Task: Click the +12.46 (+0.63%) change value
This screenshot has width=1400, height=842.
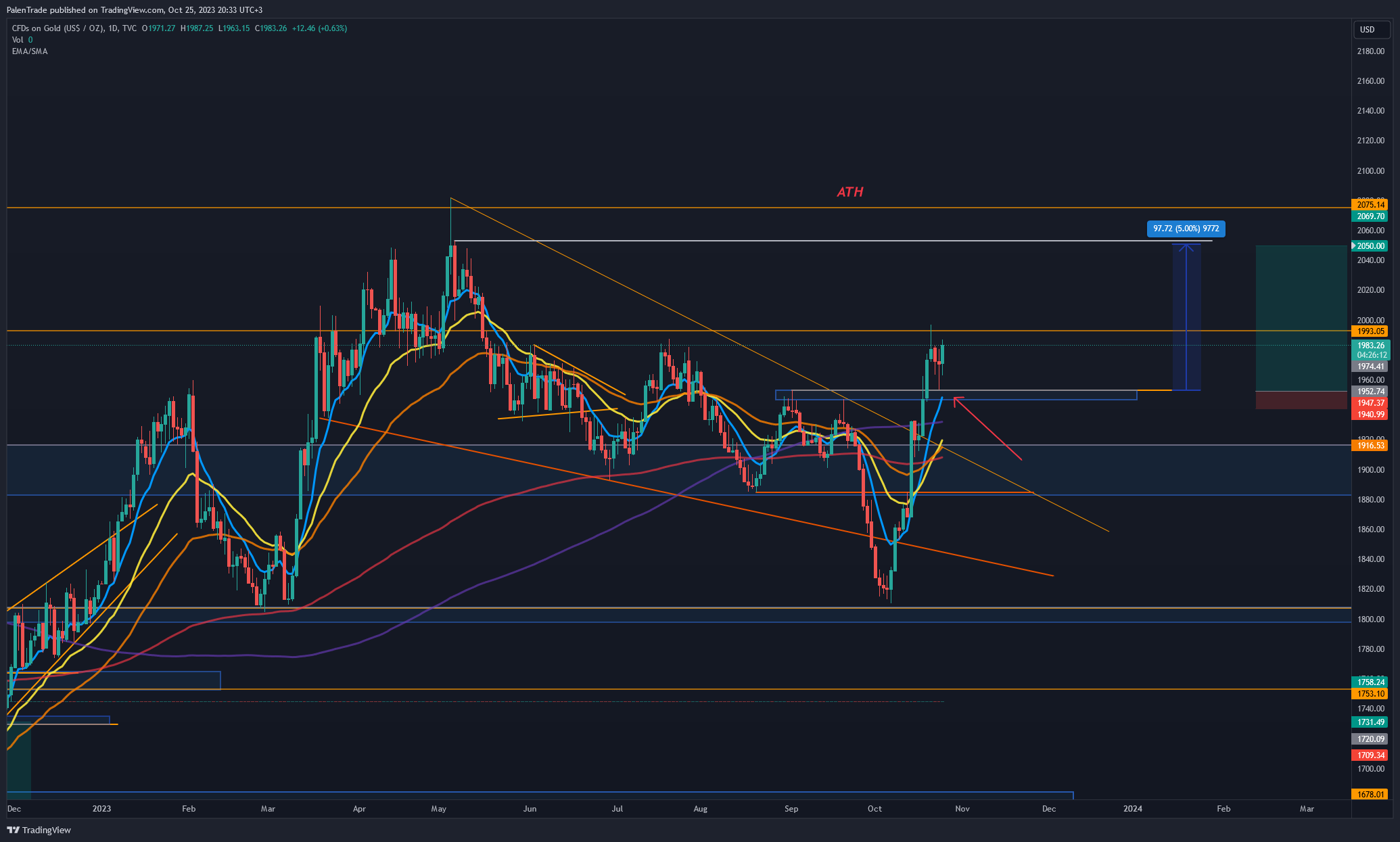Action: tap(319, 28)
